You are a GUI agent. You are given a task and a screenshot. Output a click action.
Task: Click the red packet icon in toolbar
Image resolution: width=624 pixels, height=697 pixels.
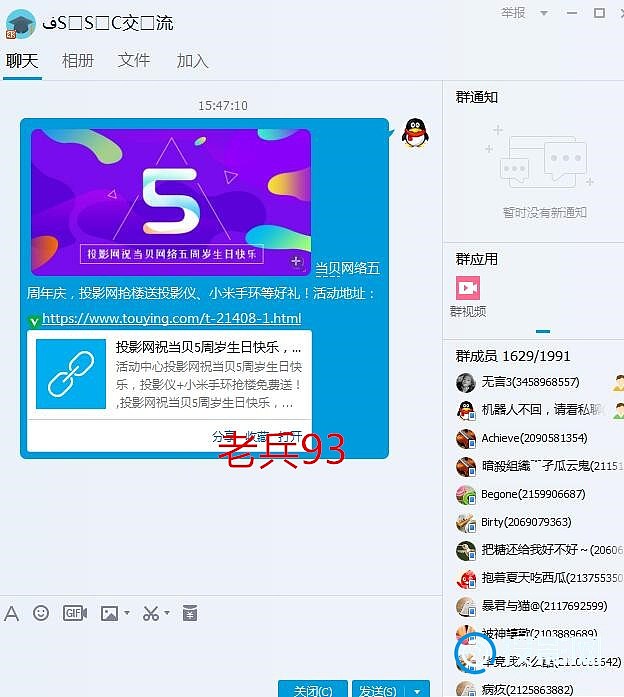[x=190, y=613]
